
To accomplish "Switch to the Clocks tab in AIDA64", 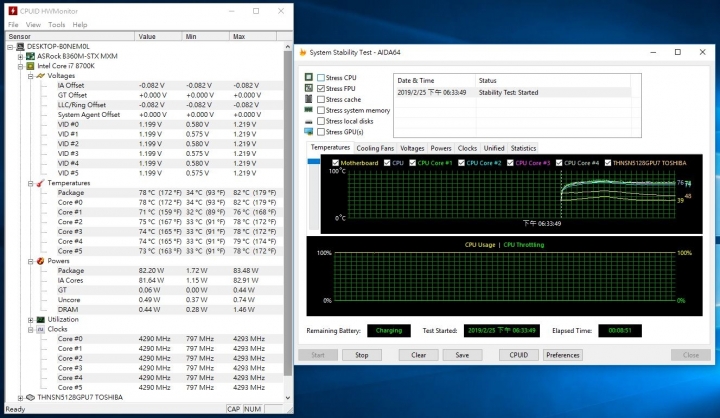I will (467, 148).
